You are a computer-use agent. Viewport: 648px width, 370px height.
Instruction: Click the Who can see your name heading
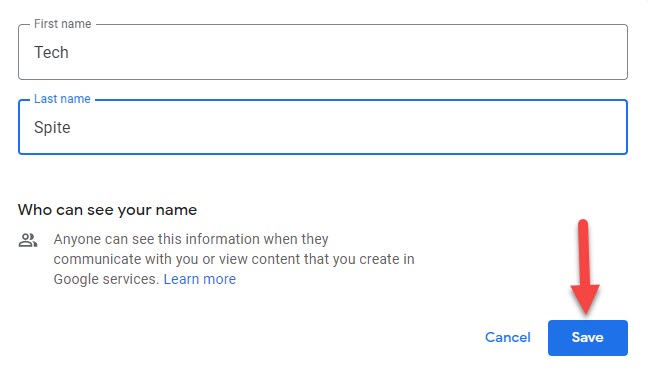pos(107,210)
